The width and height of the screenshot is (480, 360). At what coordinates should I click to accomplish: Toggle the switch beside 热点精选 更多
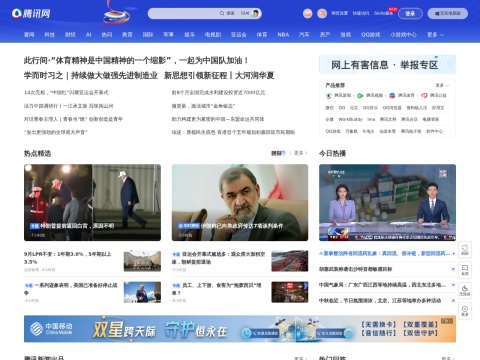click(x=278, y=153)
